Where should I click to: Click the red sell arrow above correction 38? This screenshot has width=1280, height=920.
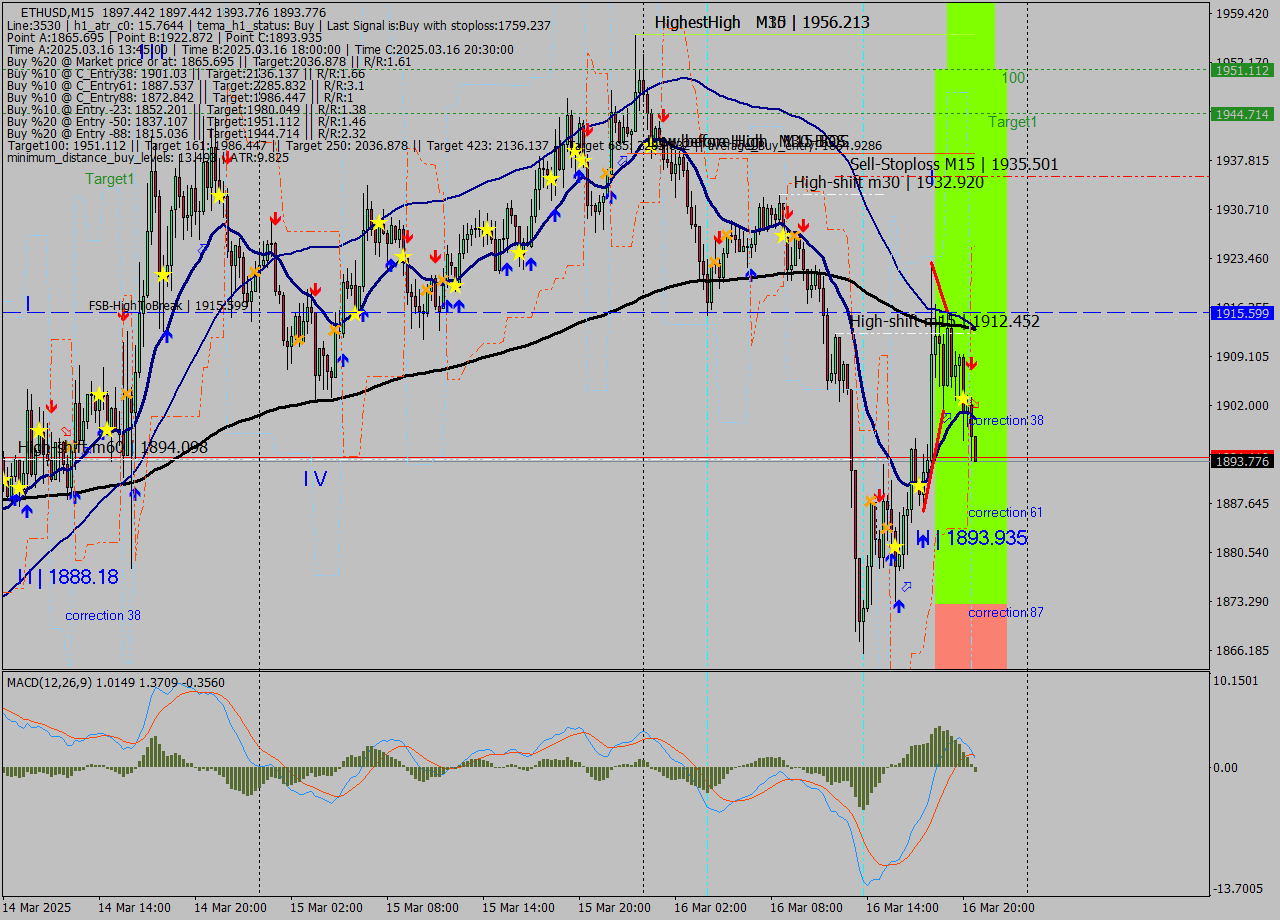[971, 365]
